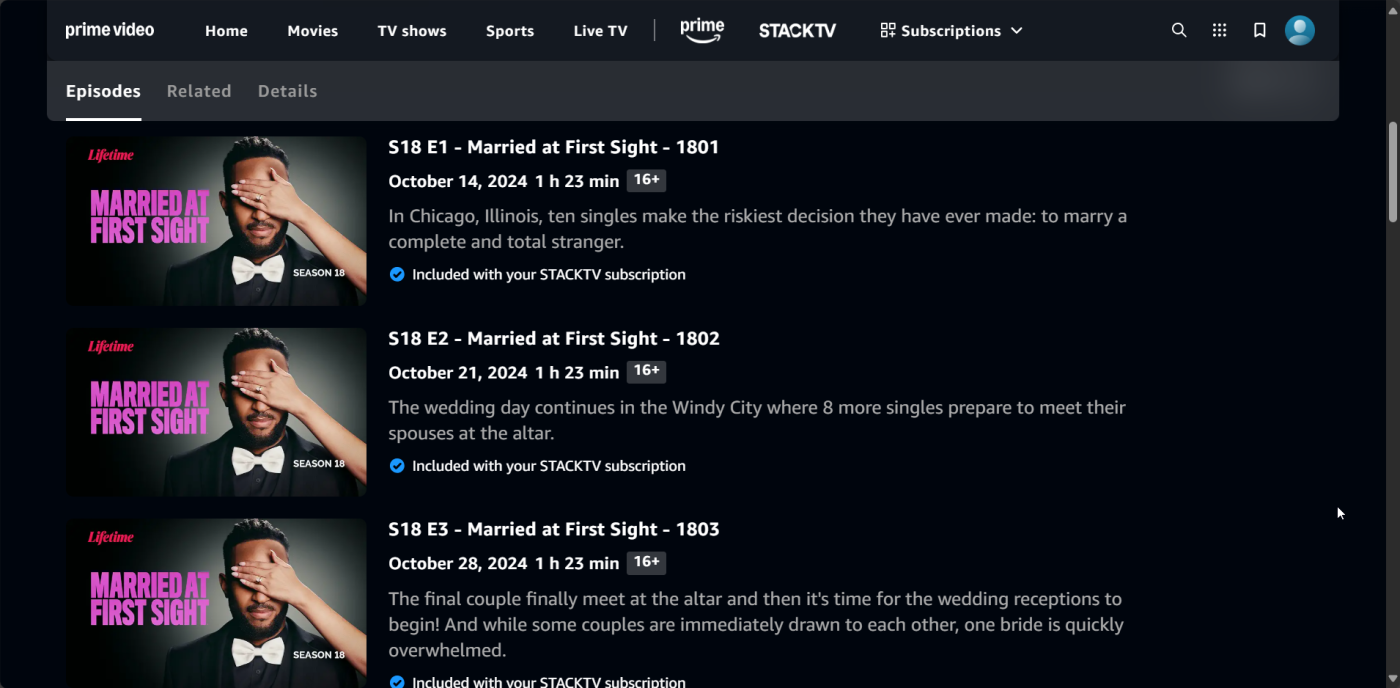Image resolution: width=1400 pixels, height=688 pixels.
Task: Open the STACKTV channel logo
Action: (797, 30)
